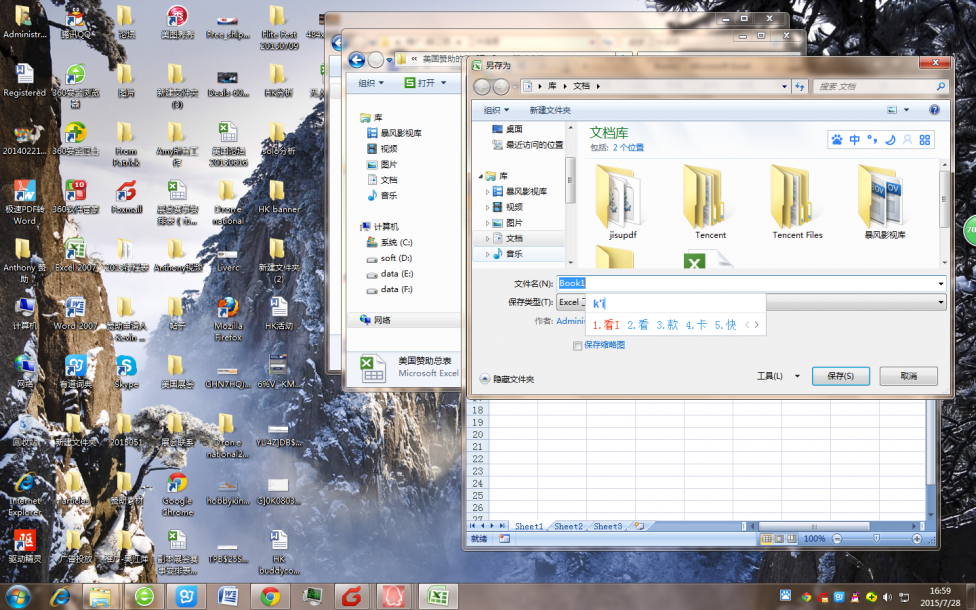Click the zoom in plus button
The height and width of the screenshot is (610, 976).
(916, 539)
